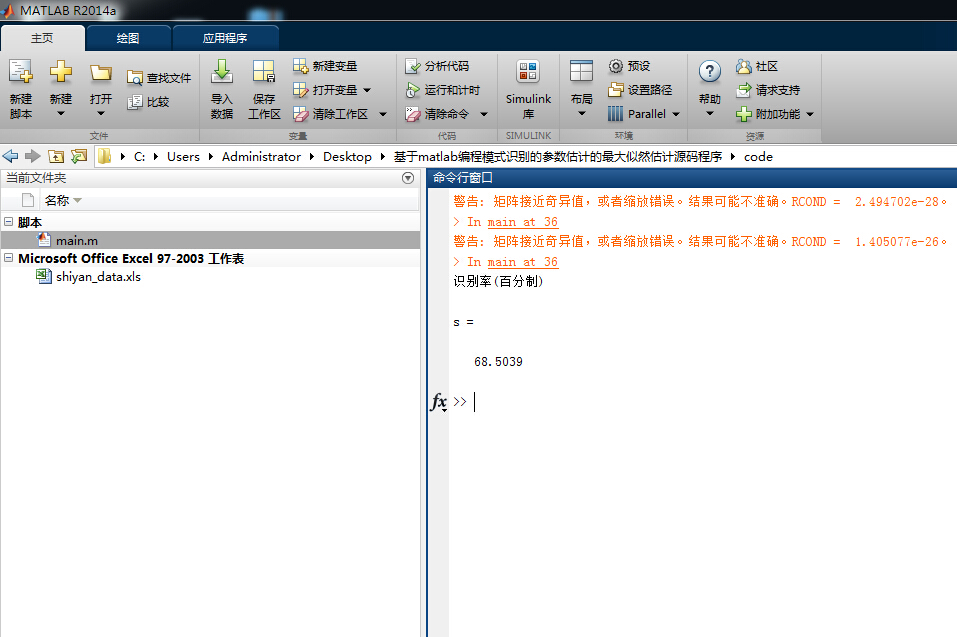Click the 附加功能 (Add-Ons) icon
Screen dimensions: 957x637
click(743, 114)
